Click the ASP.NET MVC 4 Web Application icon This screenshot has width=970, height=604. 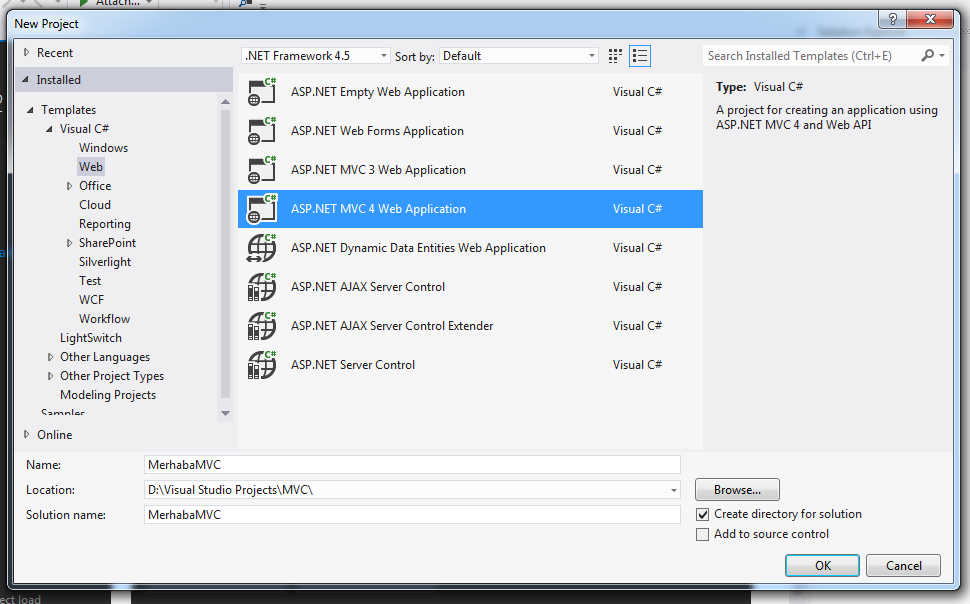[x=262, y=209]
